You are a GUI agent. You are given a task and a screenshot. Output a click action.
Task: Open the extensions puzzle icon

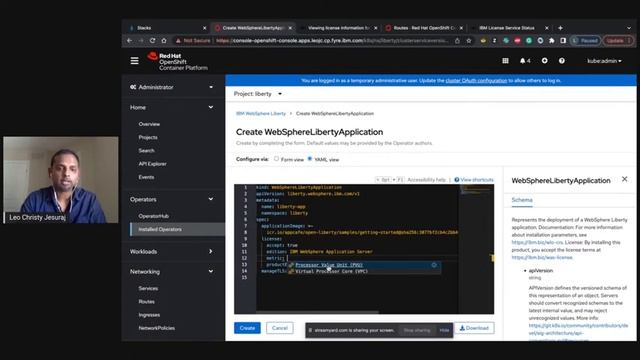(551, 40)
